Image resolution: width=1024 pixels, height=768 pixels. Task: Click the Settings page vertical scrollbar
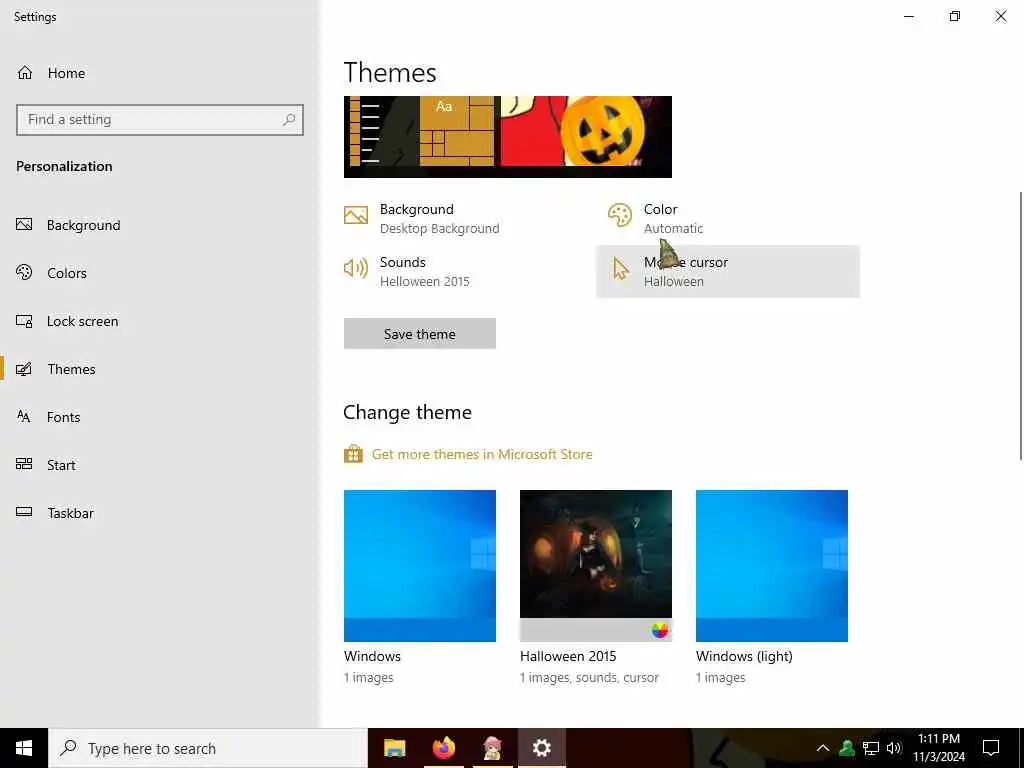point(1021,326)
